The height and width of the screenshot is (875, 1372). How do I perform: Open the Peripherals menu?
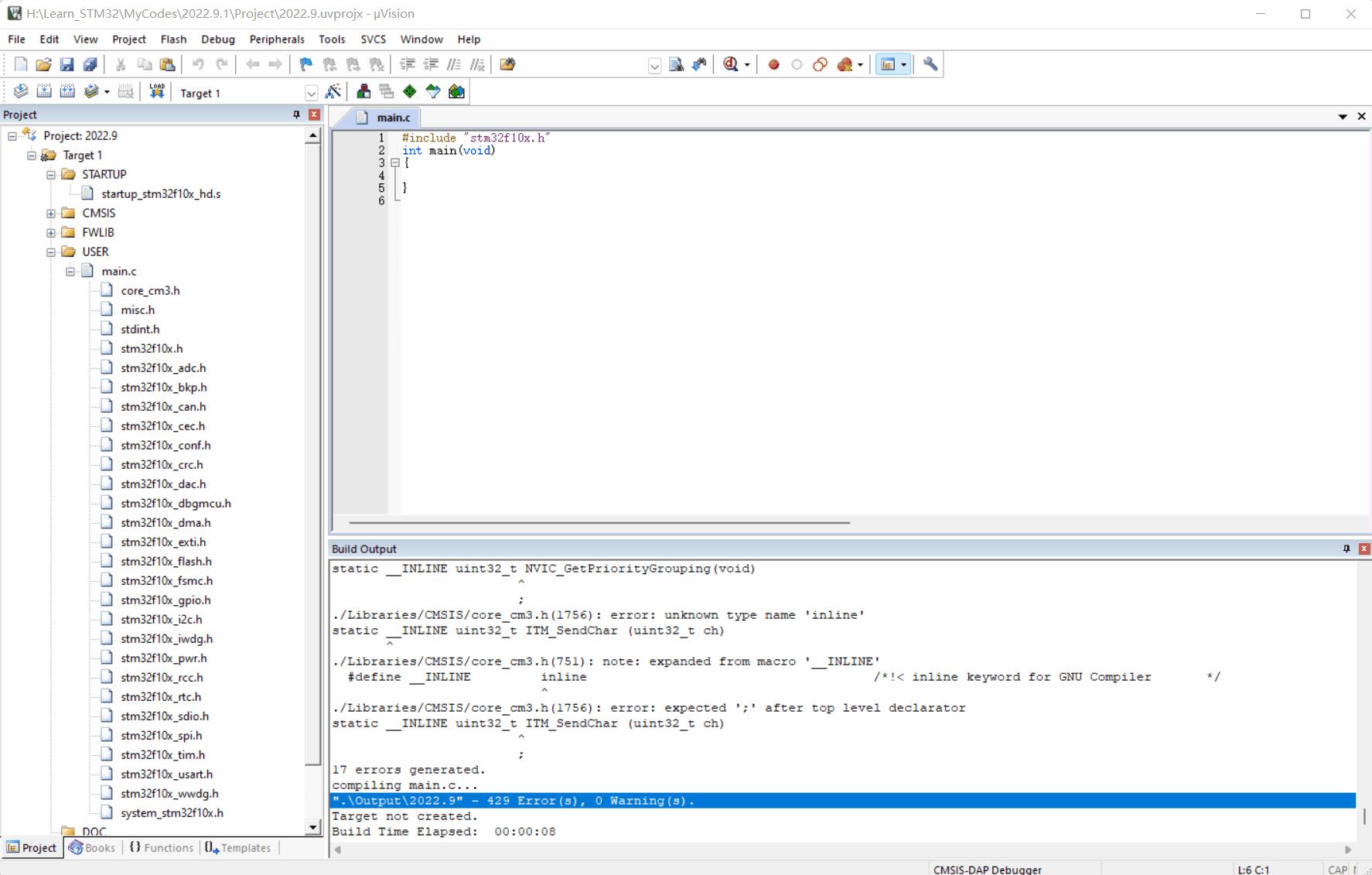[x=277, y=39]
